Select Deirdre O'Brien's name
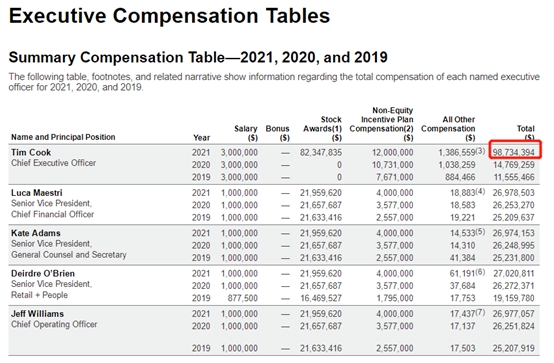554x363 pixels. point(43,274)
